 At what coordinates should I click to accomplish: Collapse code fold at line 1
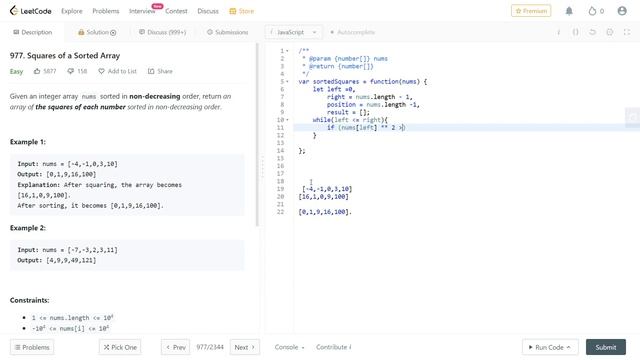(x=287, y=51)
